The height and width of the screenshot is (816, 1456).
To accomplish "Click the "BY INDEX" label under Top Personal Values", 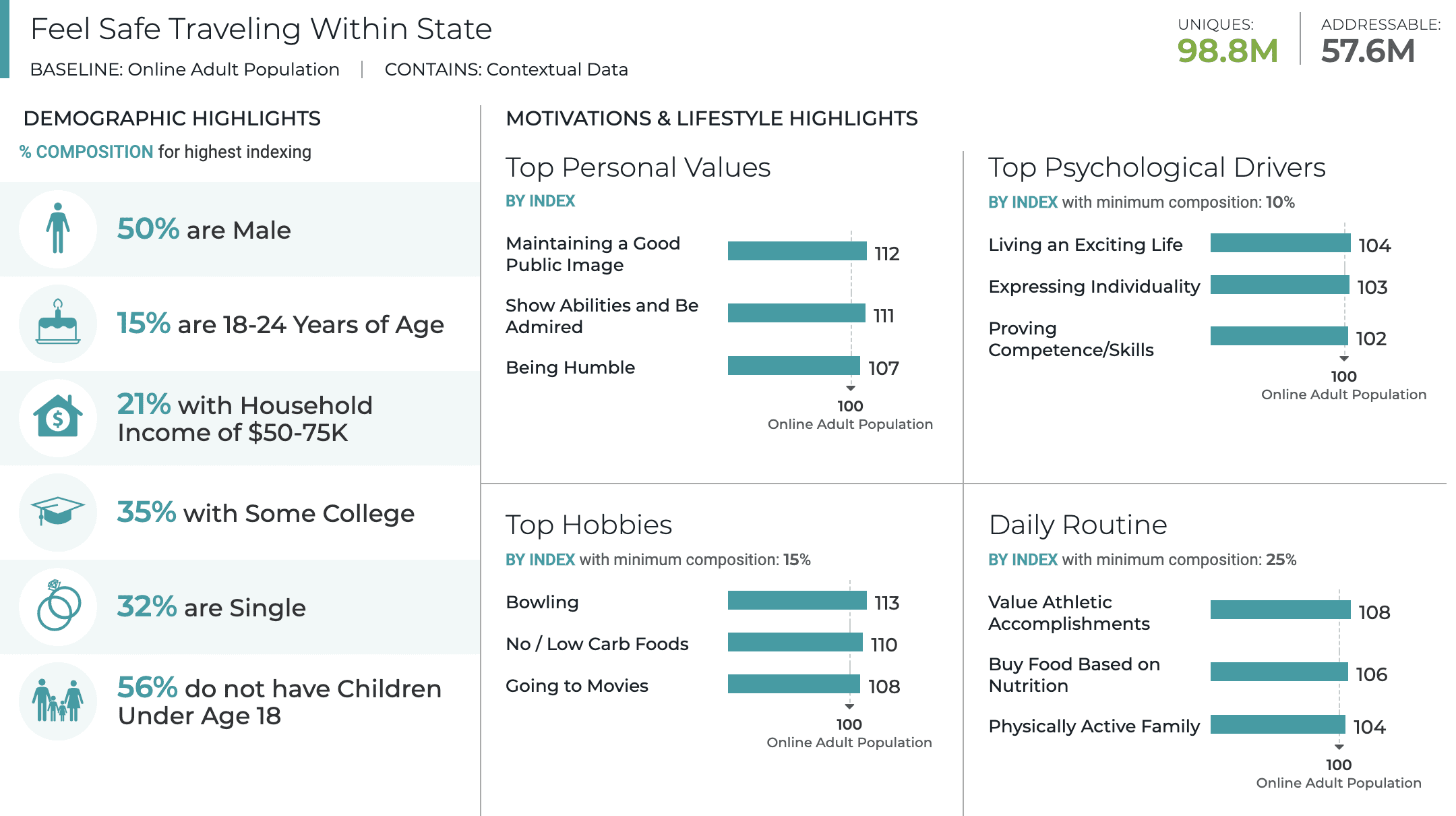I will (x=540, y=201).
